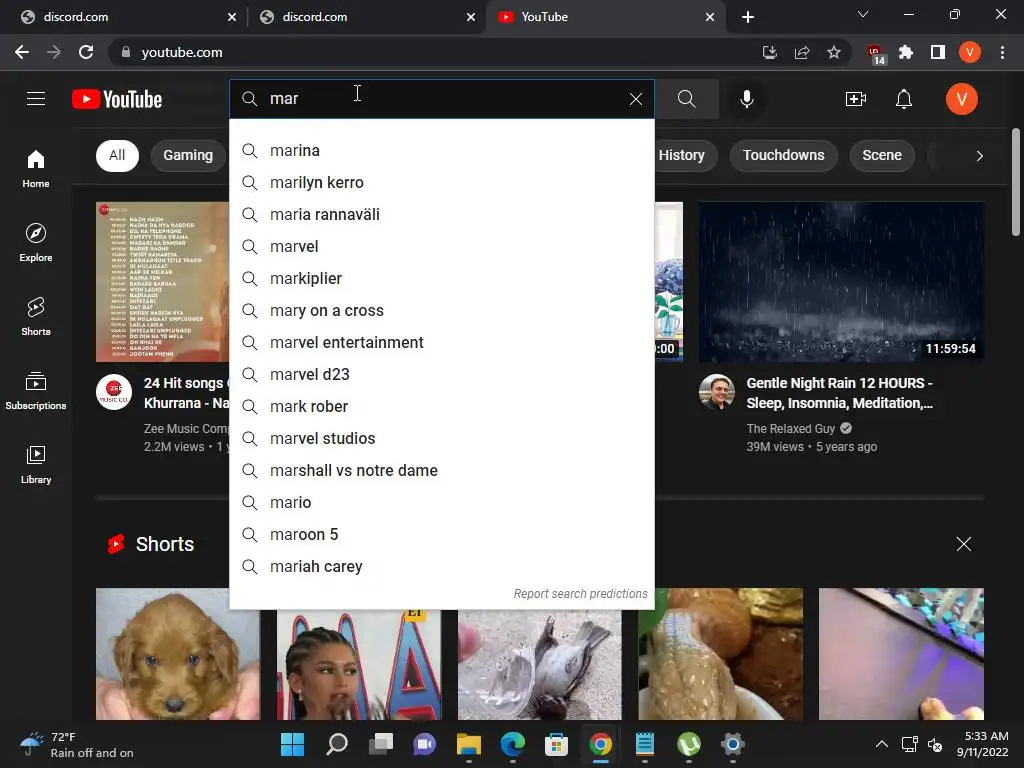The image size is (1024, 768).
Task: Reload the page in Chrome
Action: coord(86,52)
